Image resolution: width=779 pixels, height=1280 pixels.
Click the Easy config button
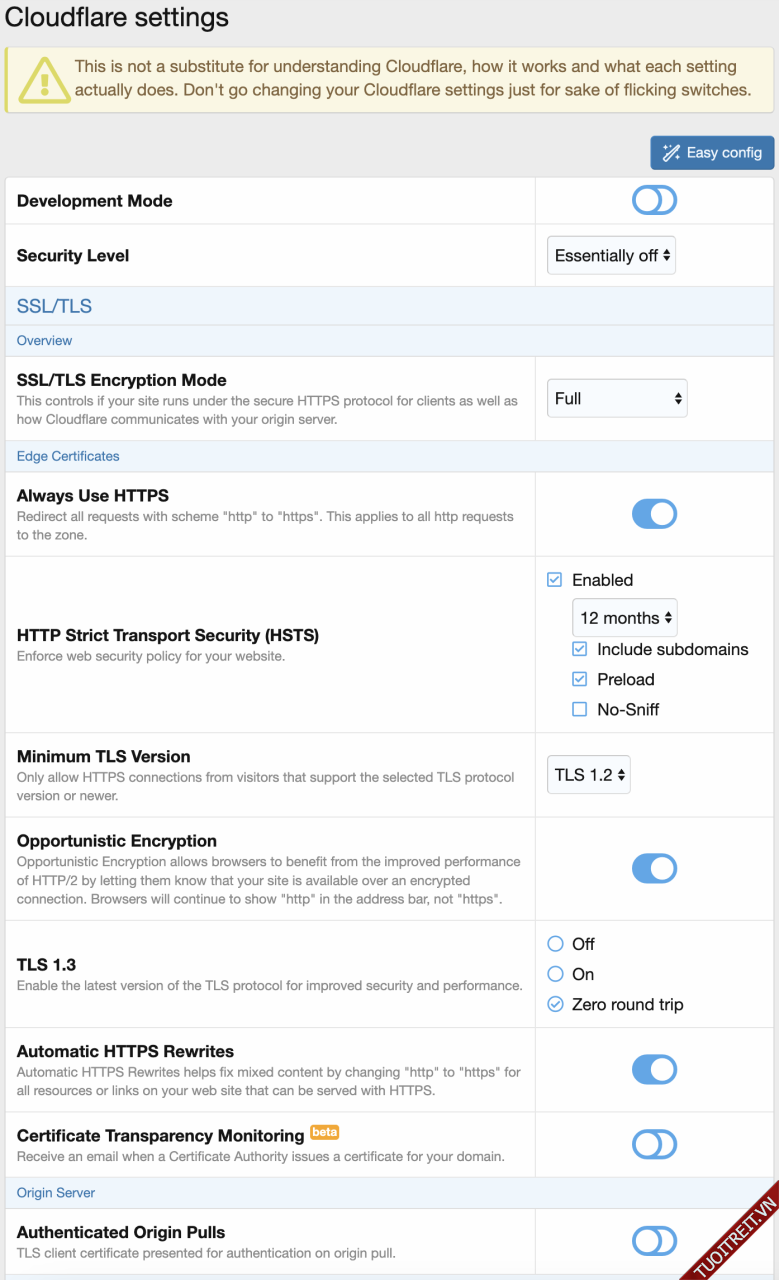[712, 152]
